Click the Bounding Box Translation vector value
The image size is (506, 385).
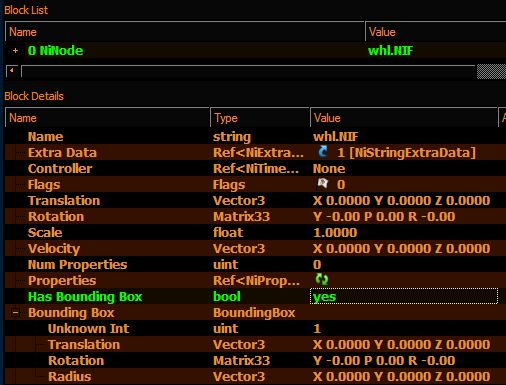click(401, 345)
